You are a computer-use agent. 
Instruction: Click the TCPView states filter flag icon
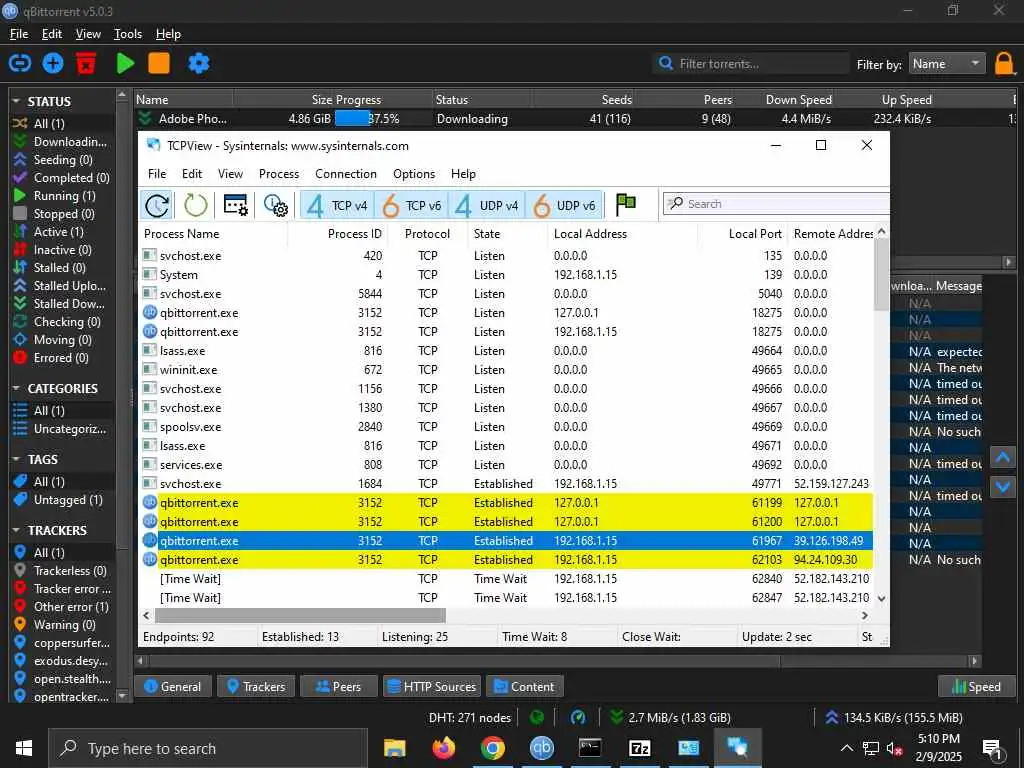[626, 204]
